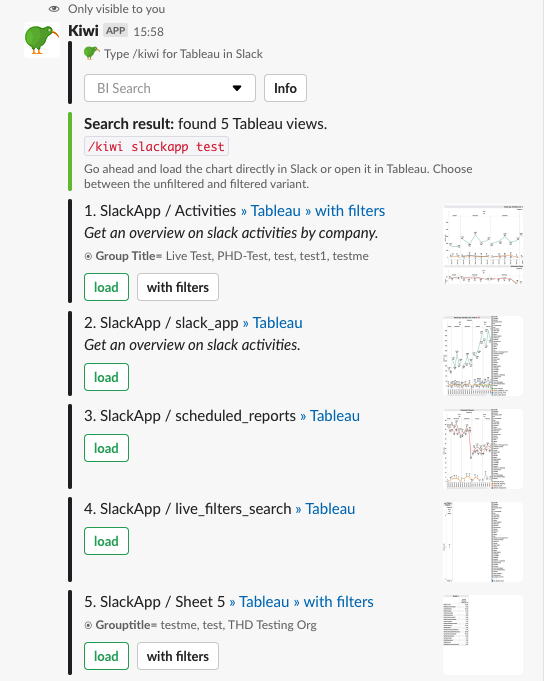Load the live_filters_search view

[x=106, y=541]
